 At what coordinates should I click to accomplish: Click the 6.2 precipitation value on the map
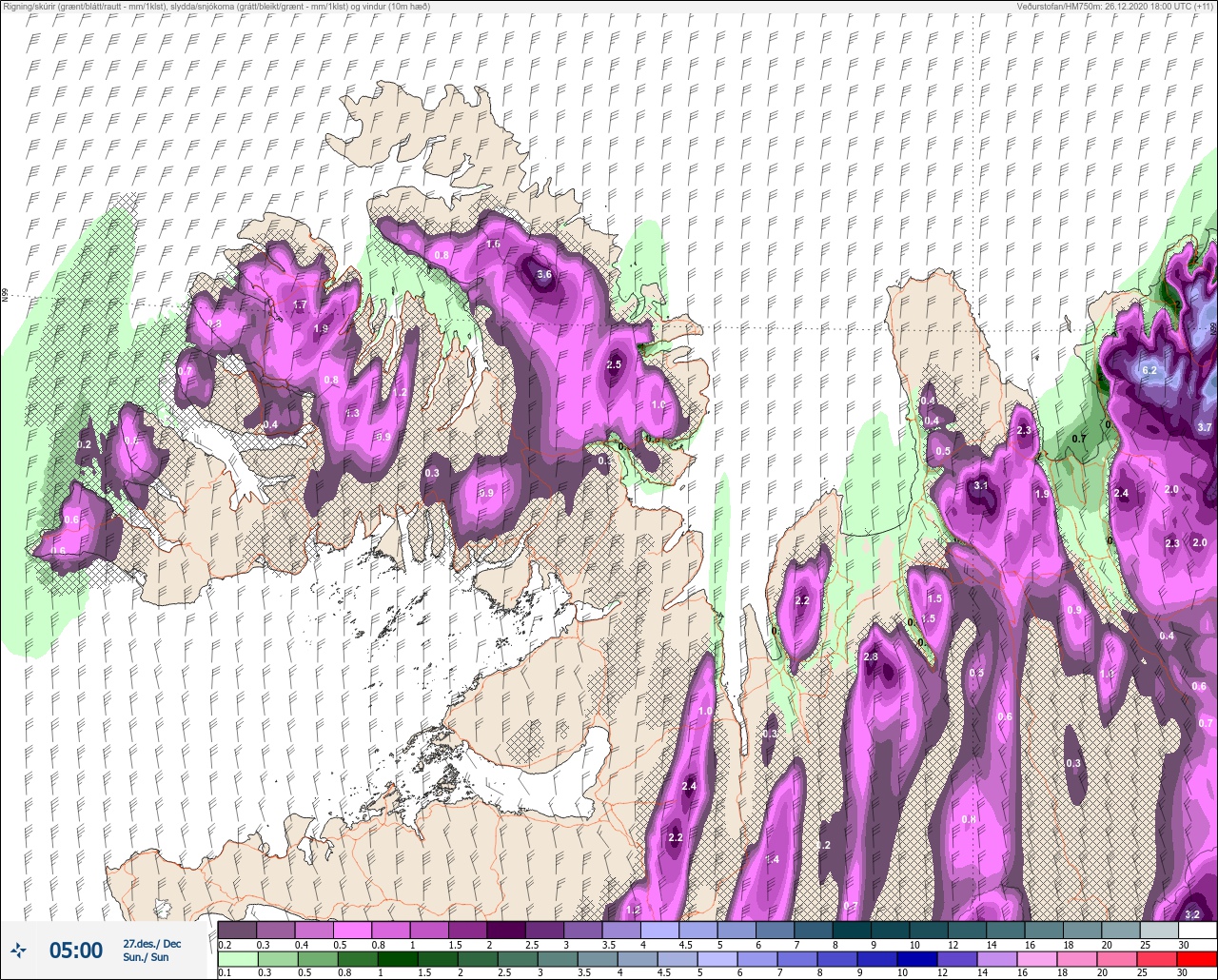(x=1149, y=370)
